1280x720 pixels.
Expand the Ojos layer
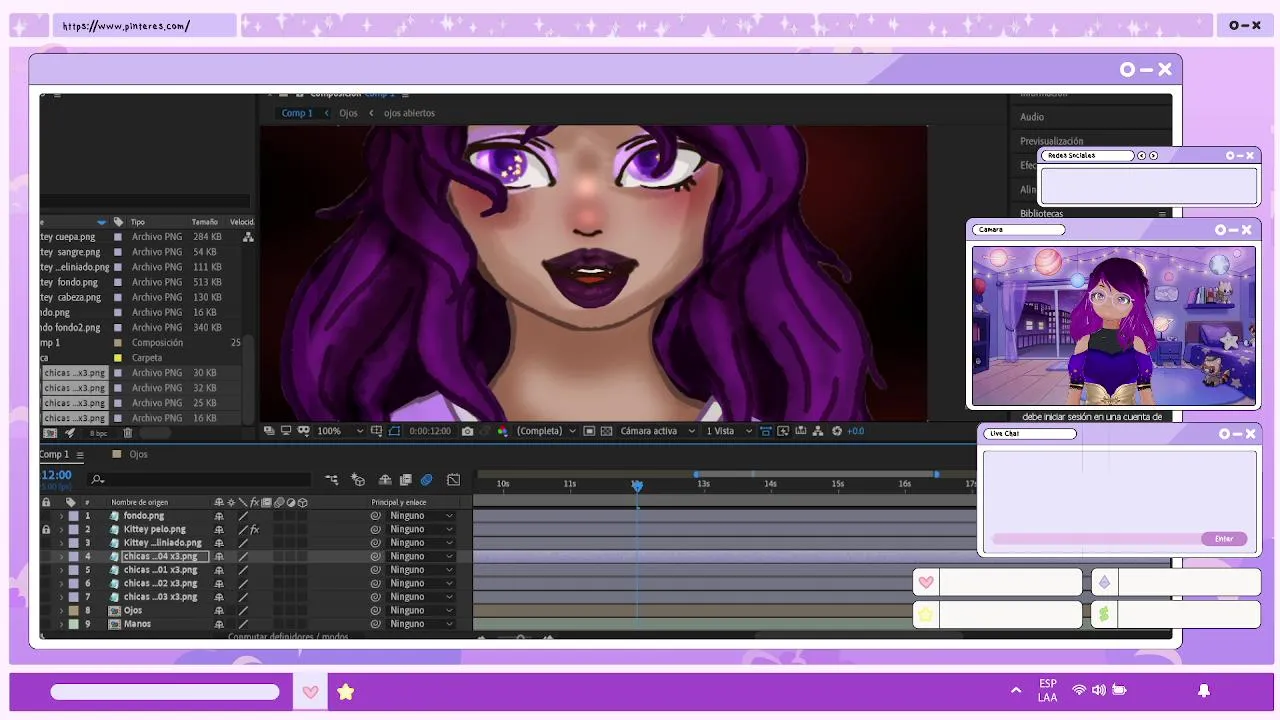pos(61,610)
